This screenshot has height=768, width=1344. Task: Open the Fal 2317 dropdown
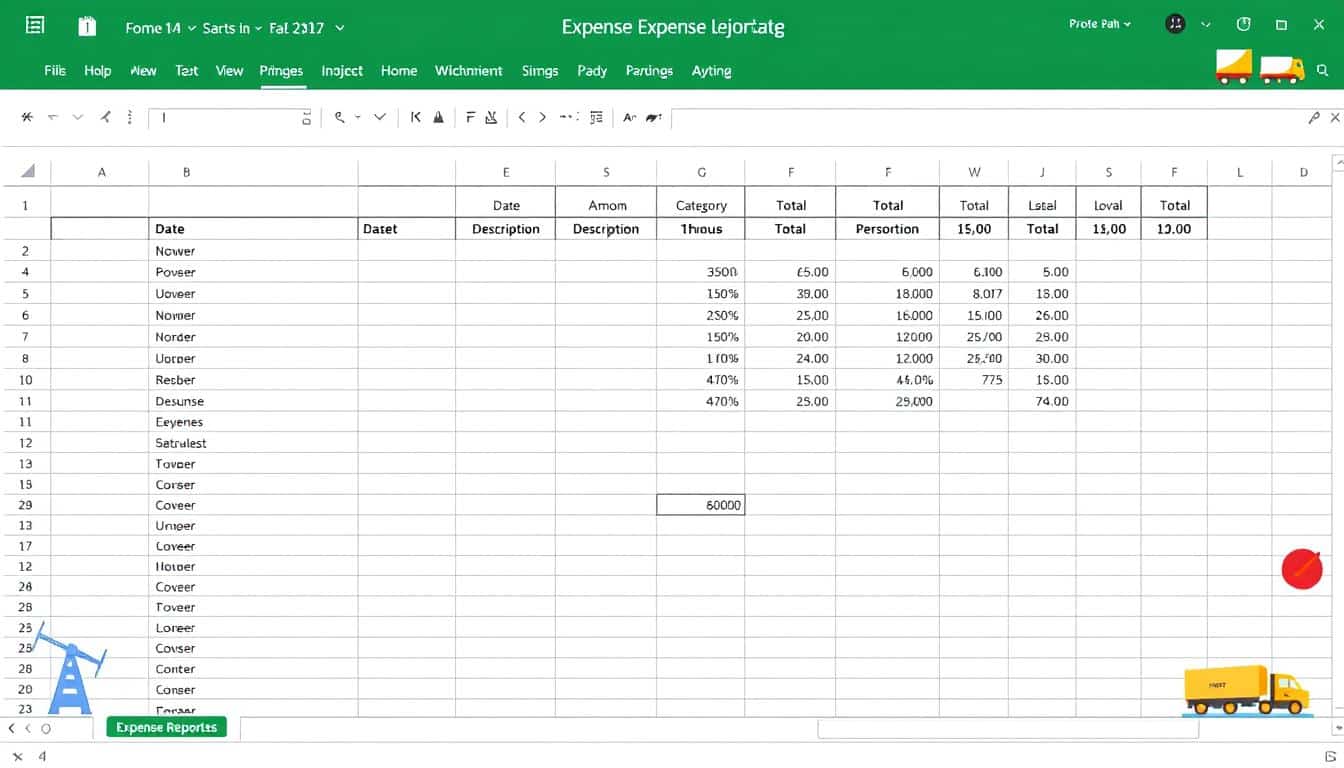tap(306, 28)
